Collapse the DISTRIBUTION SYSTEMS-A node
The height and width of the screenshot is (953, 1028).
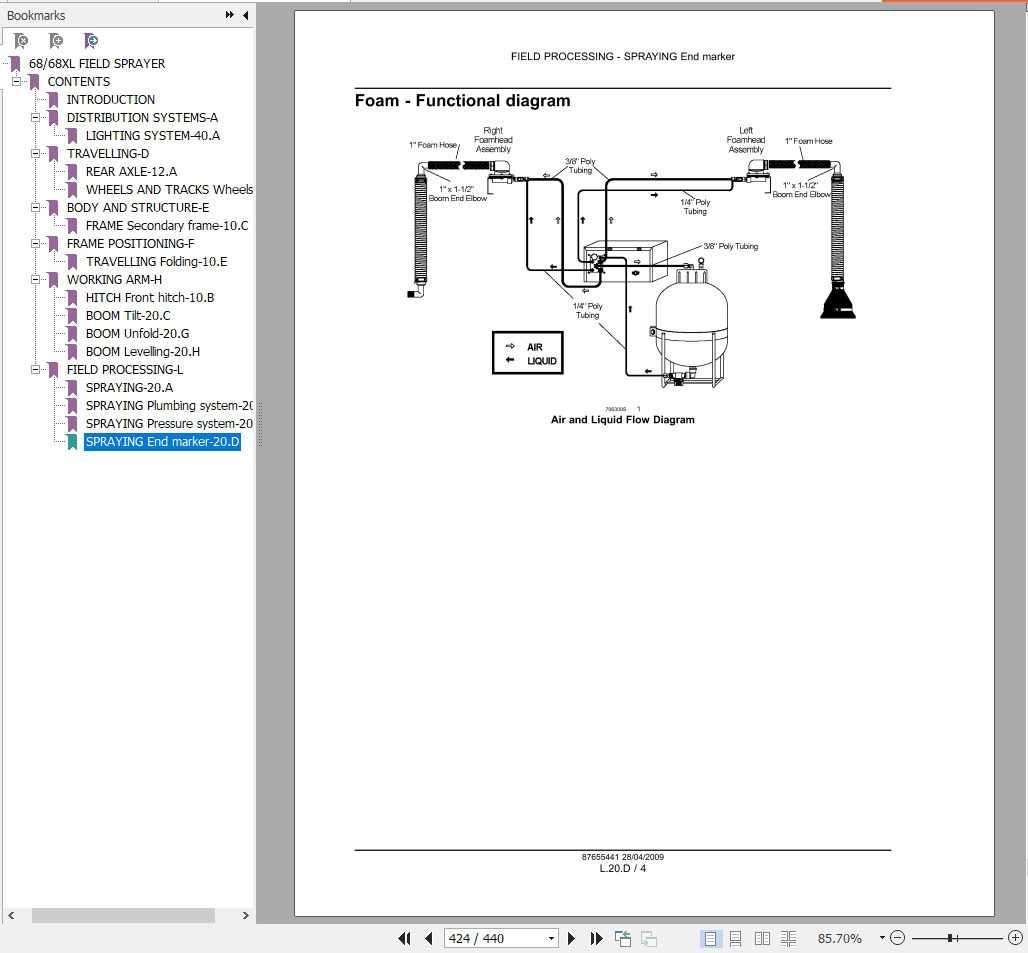(x=35, y=117)
